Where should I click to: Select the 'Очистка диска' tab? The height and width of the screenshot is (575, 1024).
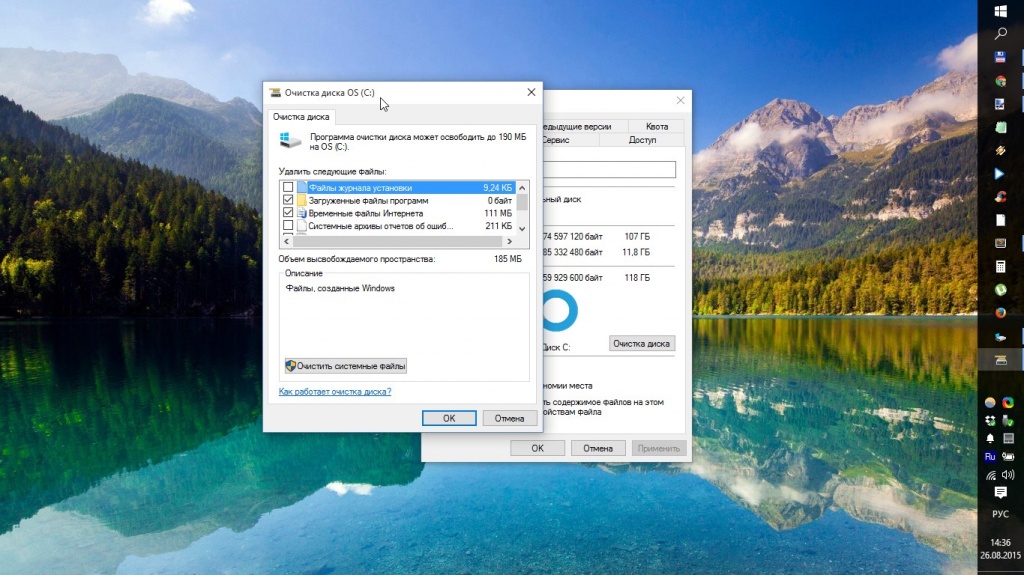301,116
